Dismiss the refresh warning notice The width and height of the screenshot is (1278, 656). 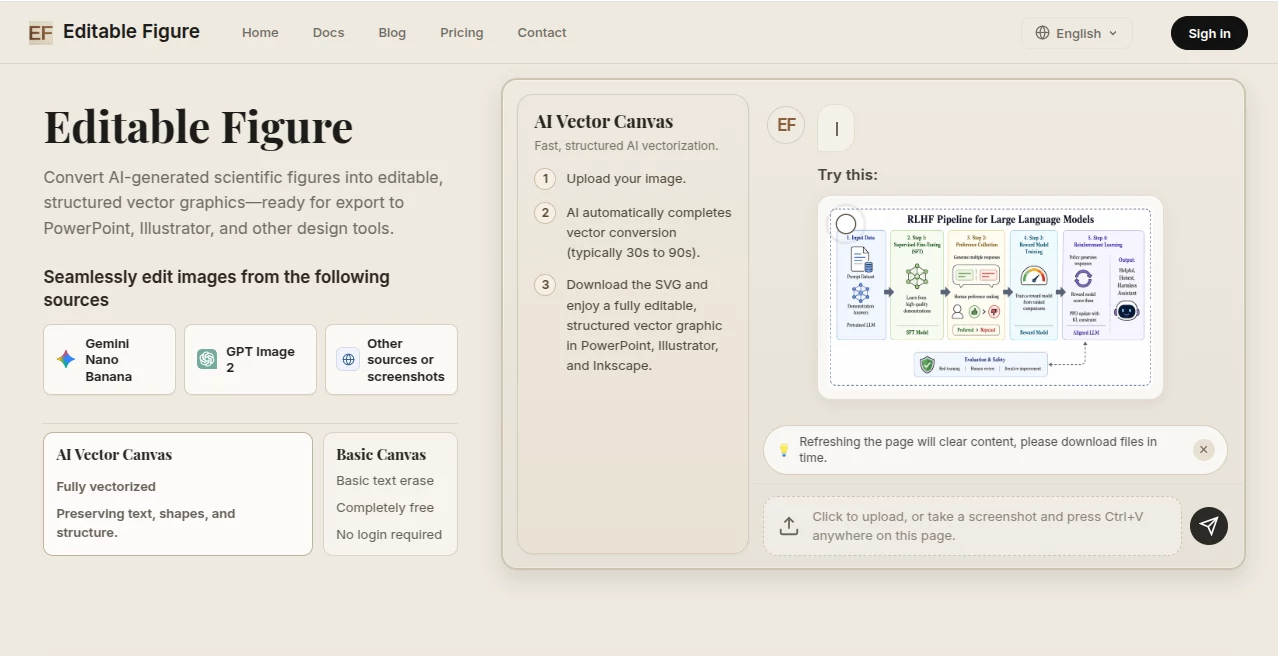(x=1204, y=450)
